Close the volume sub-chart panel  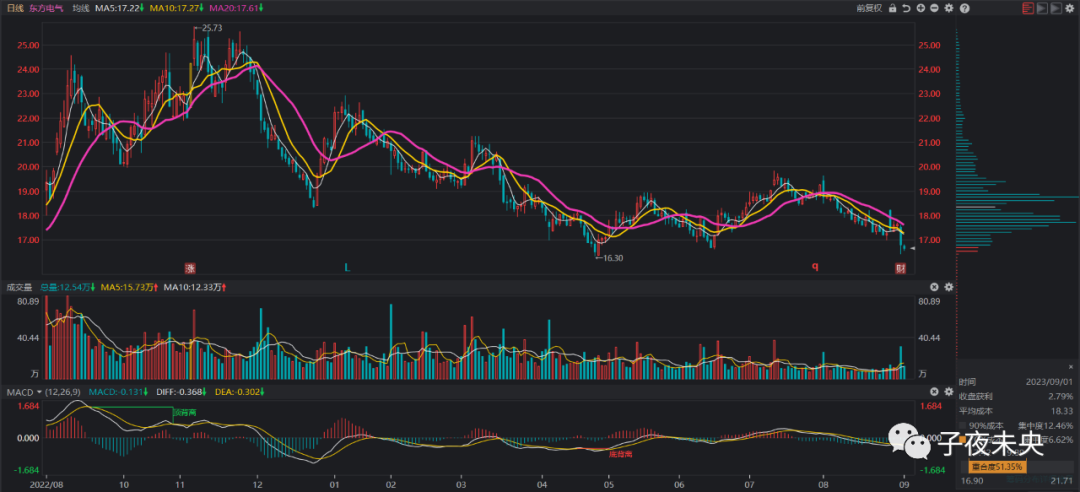point(934,286)
